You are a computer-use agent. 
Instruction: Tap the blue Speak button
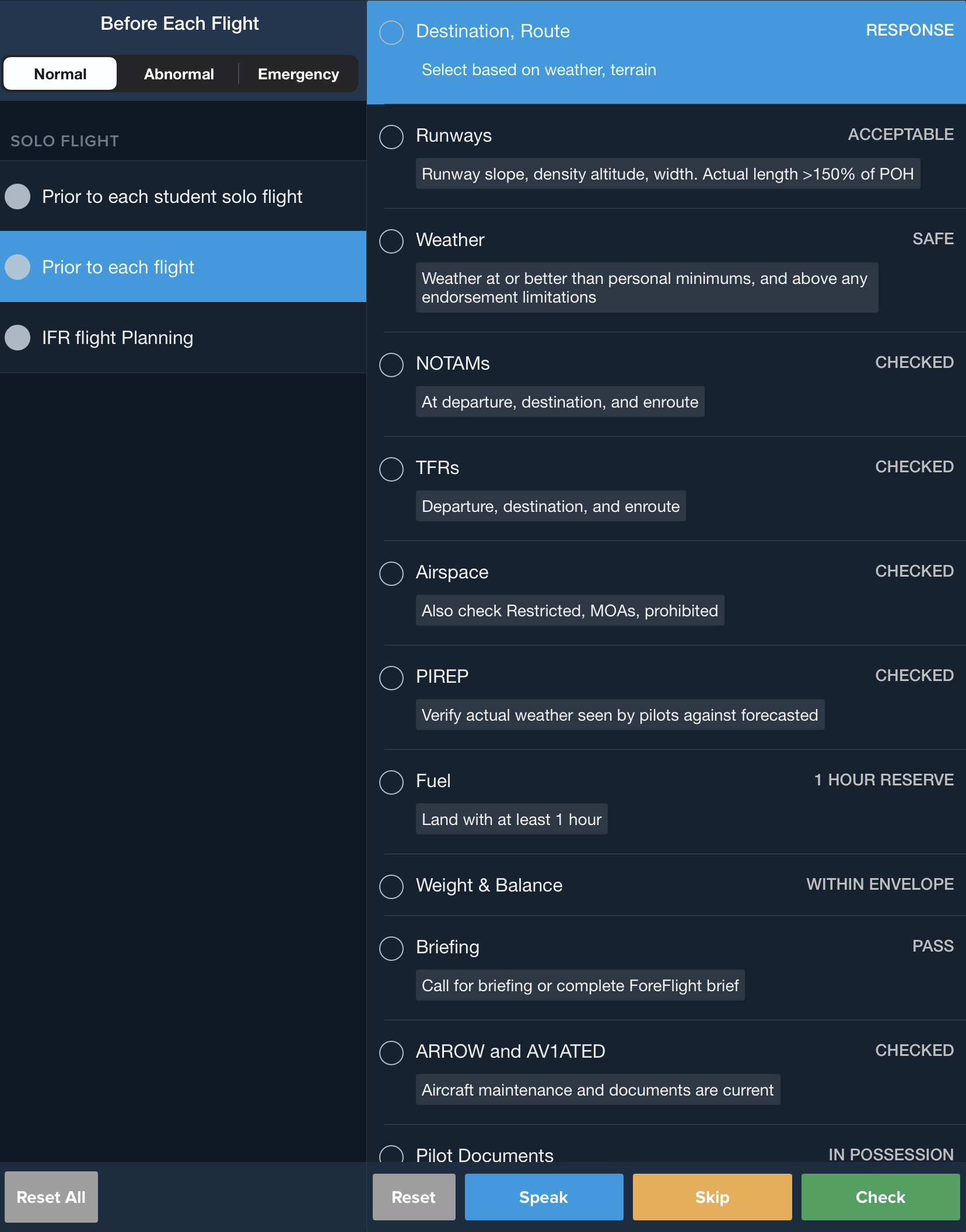coord(544,1197)
